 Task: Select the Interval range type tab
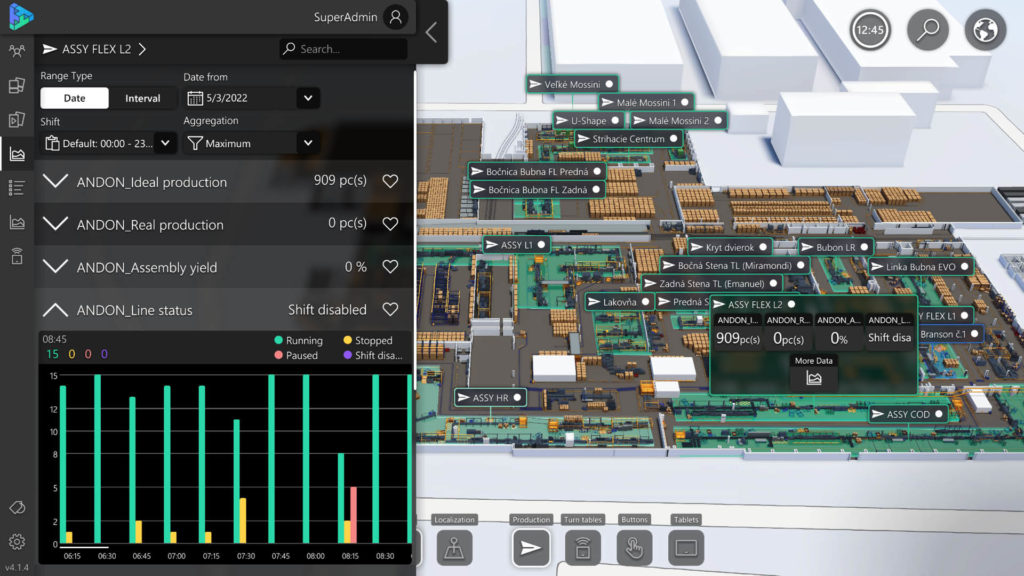click(142, 98)
